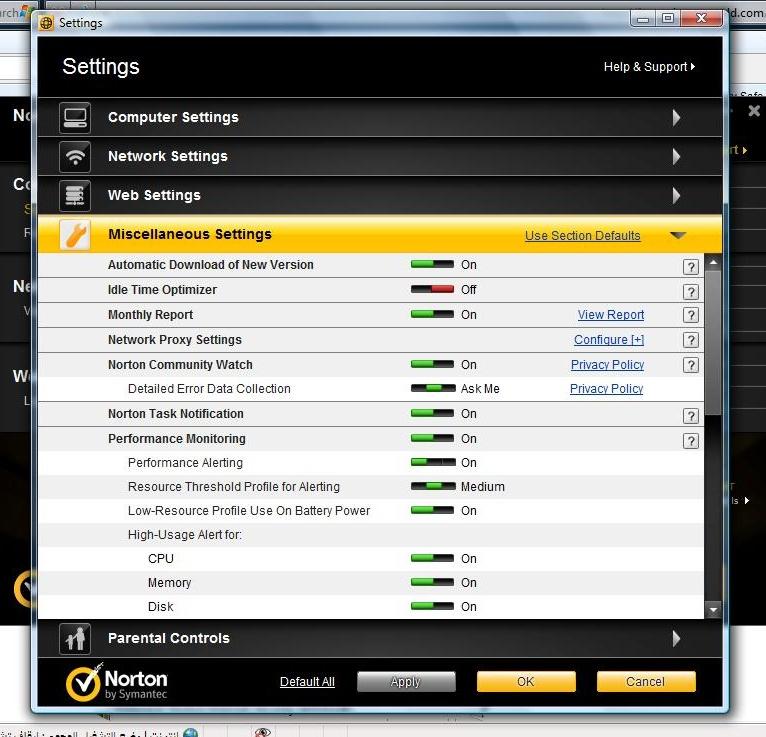
Task: Click the Parental Controls family icon
Action: (75, 638)
